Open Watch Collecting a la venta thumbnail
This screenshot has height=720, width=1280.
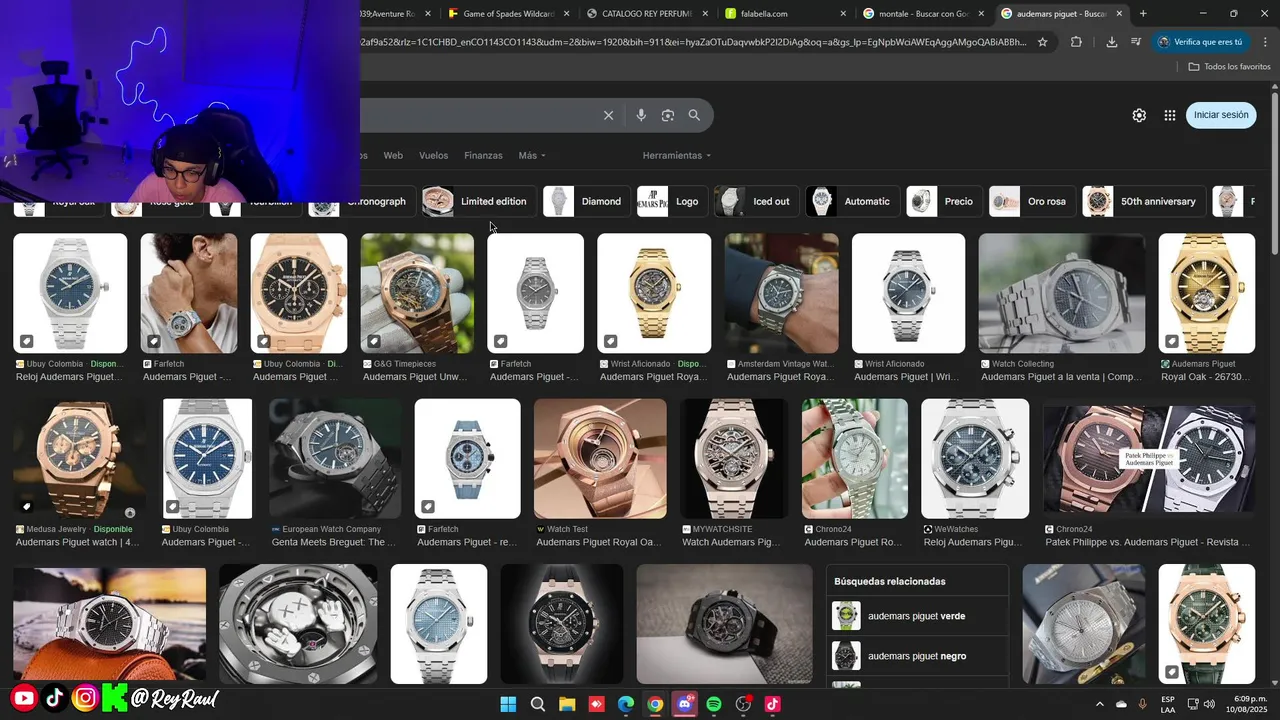coord(1062,293)
